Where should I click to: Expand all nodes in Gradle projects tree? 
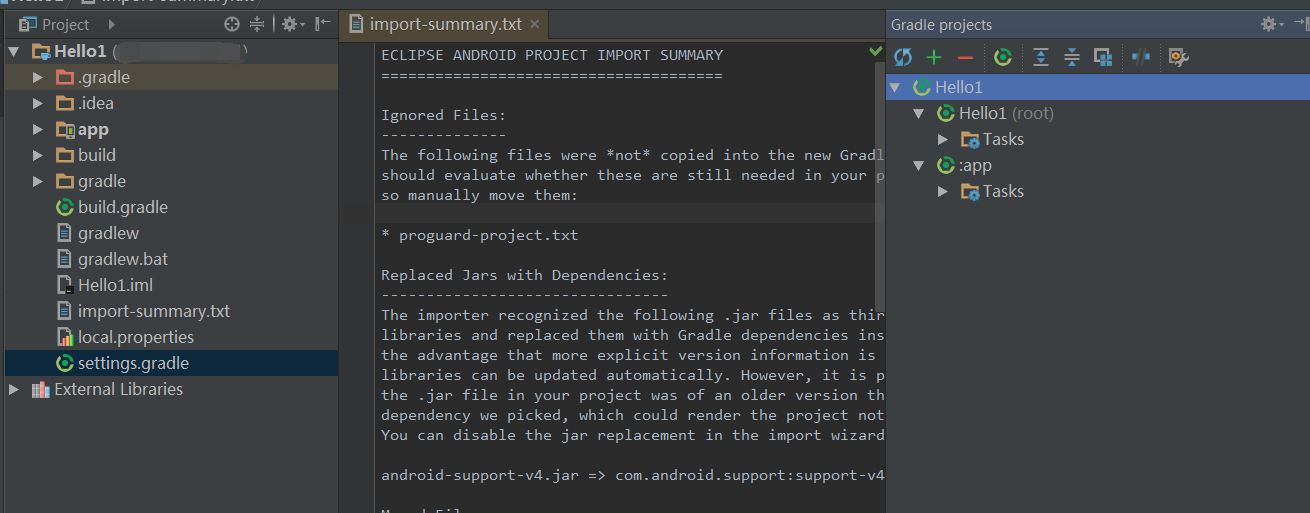coord(1040,57)
